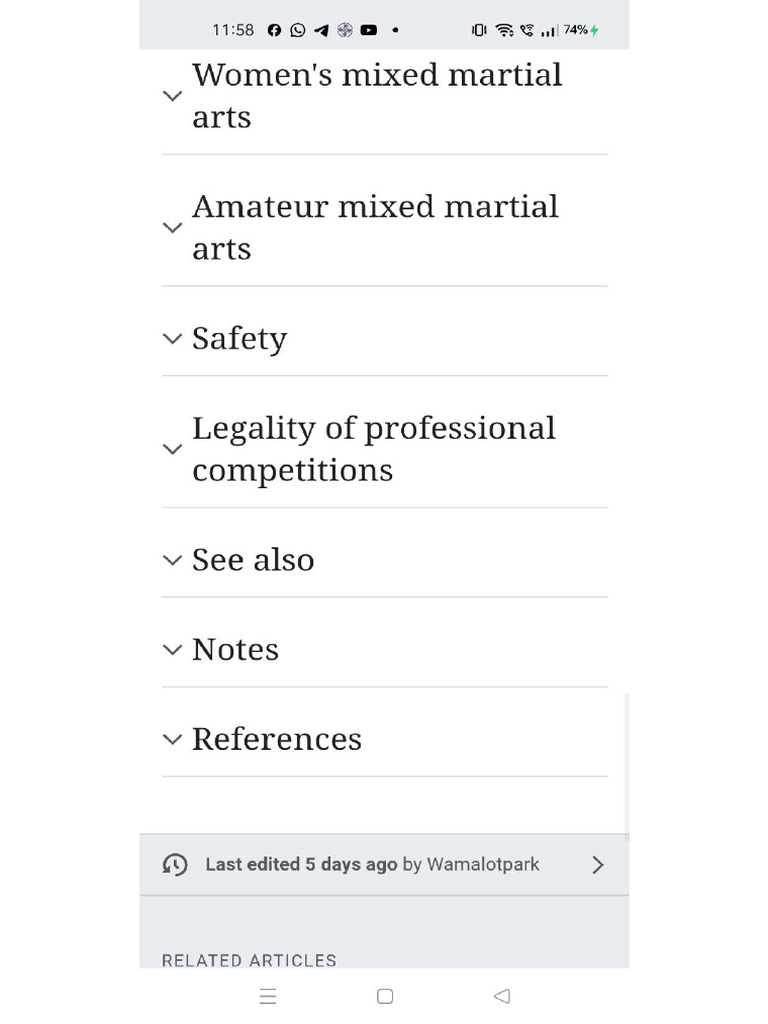
Task: Click the chevron beside Safety
Action: point(172,339)
